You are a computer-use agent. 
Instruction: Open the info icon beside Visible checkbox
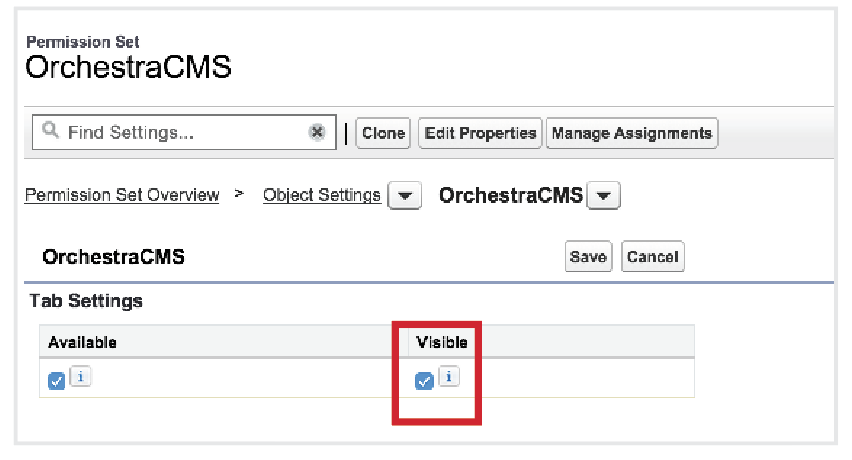tap(449, 378)
